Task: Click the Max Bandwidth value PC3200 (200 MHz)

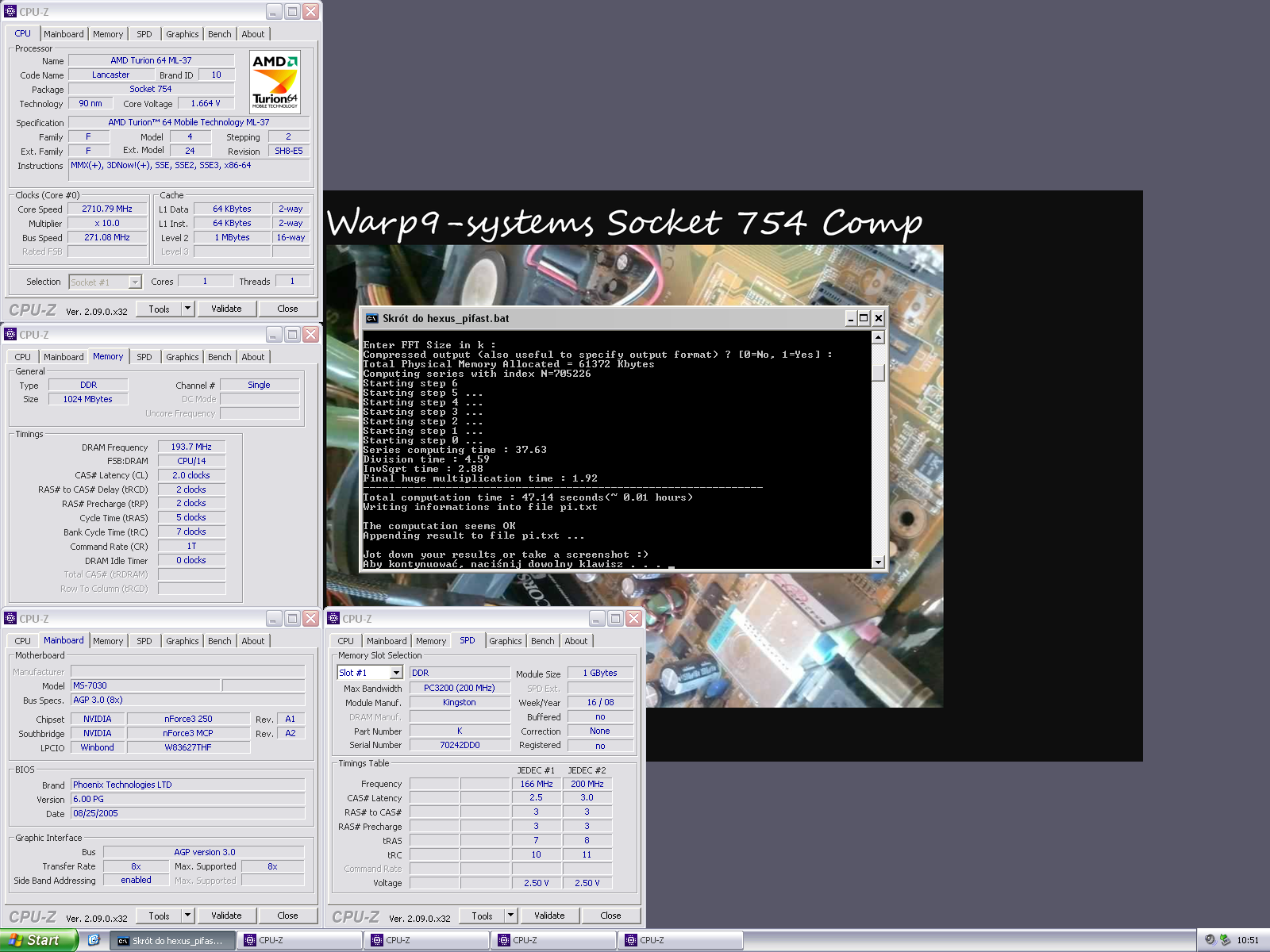Action: click(460, 689)
